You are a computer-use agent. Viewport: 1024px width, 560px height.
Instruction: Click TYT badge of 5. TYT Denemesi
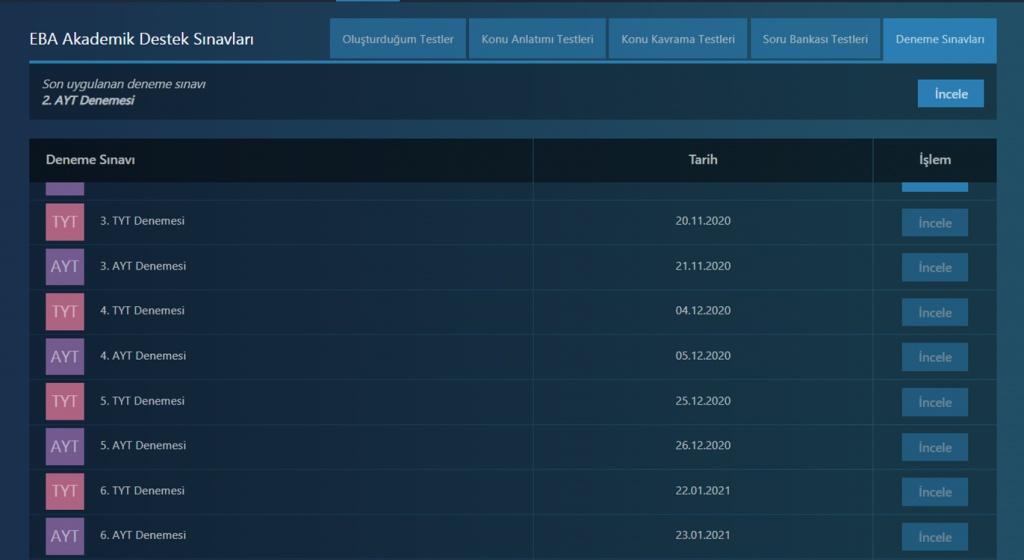point(65,401)
